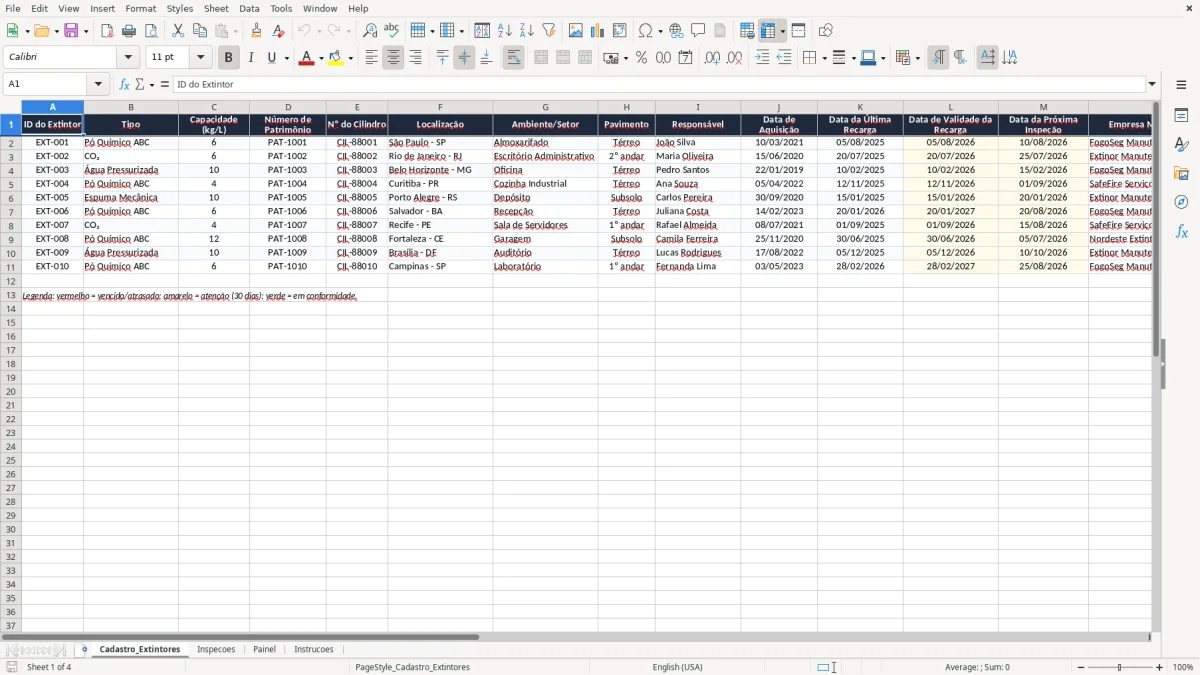Toggle Align Right

tap(415, 58)
